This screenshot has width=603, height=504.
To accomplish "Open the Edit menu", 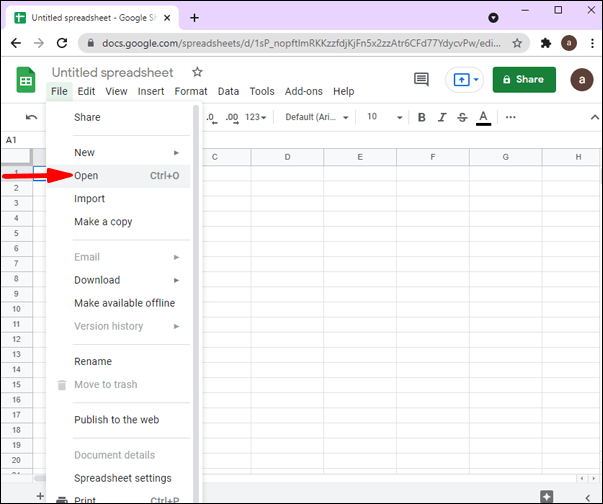I will coord(86,91).
